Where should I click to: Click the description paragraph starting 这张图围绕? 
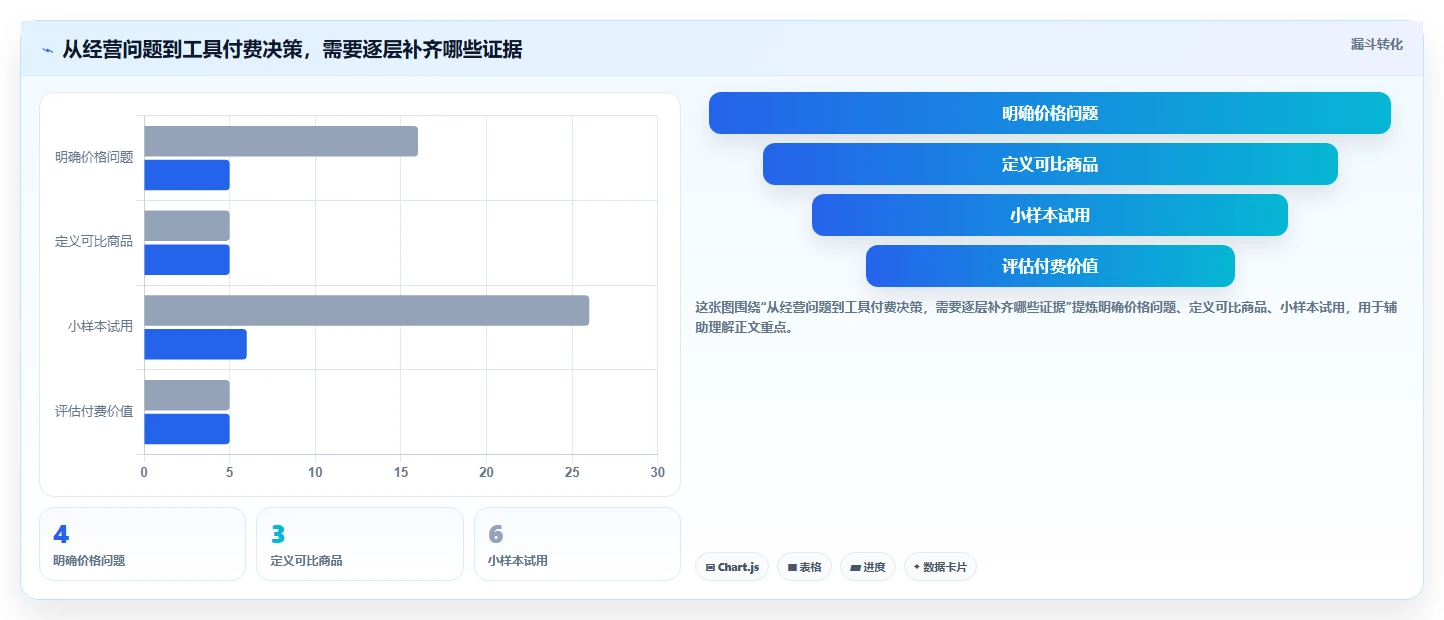(1046, 317)
